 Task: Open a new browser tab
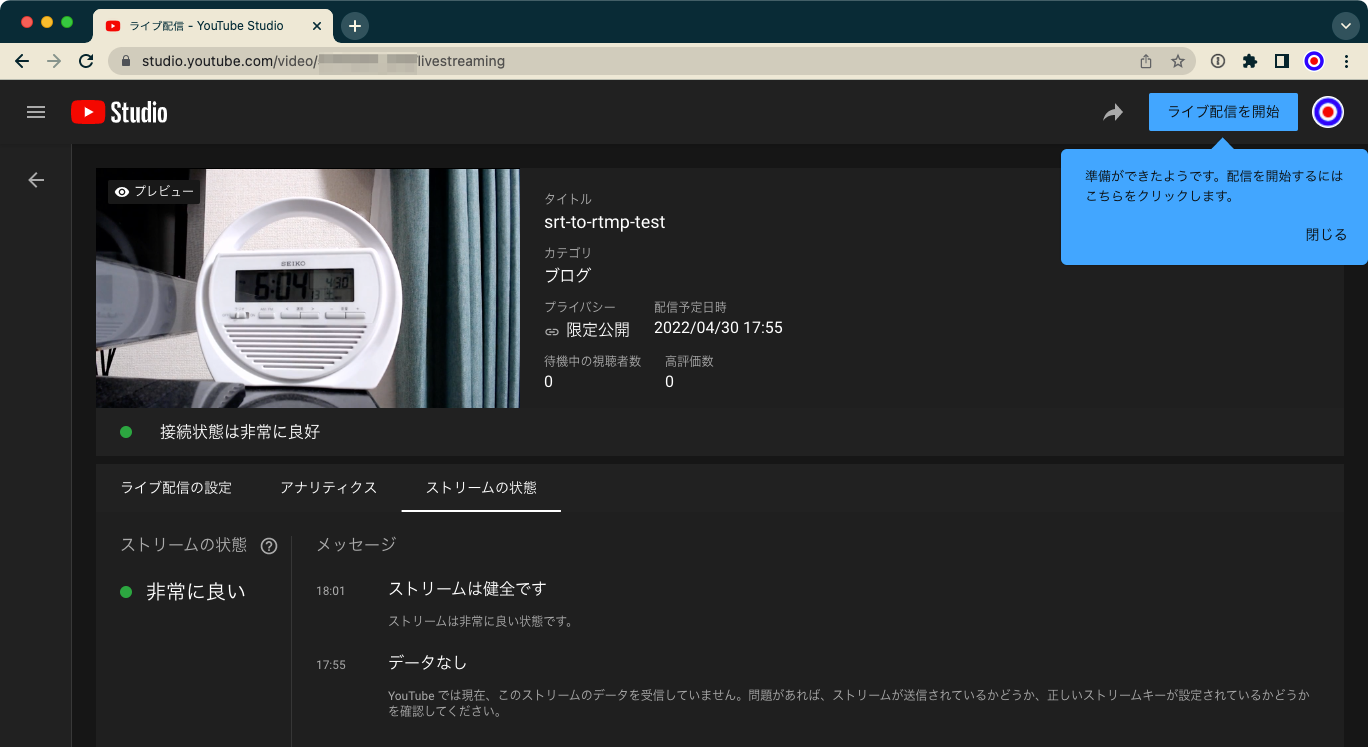(x=355, y=25)
